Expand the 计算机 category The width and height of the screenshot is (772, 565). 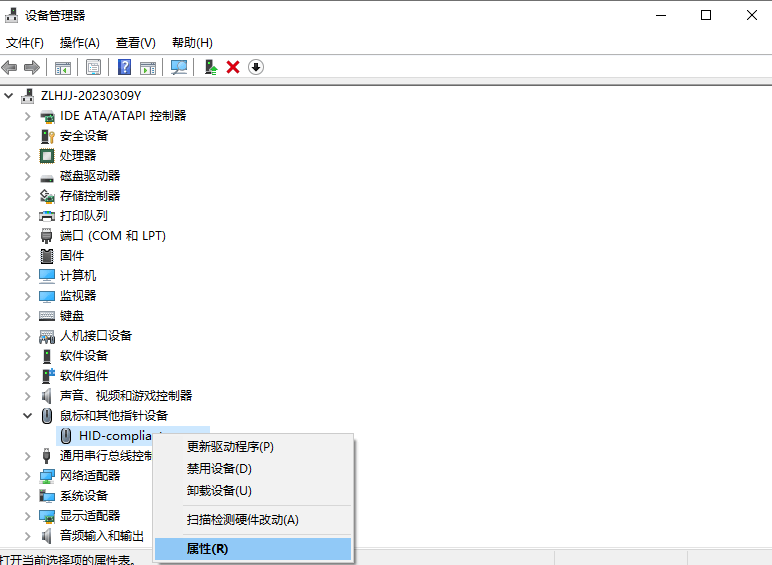[x=28, y=276]
